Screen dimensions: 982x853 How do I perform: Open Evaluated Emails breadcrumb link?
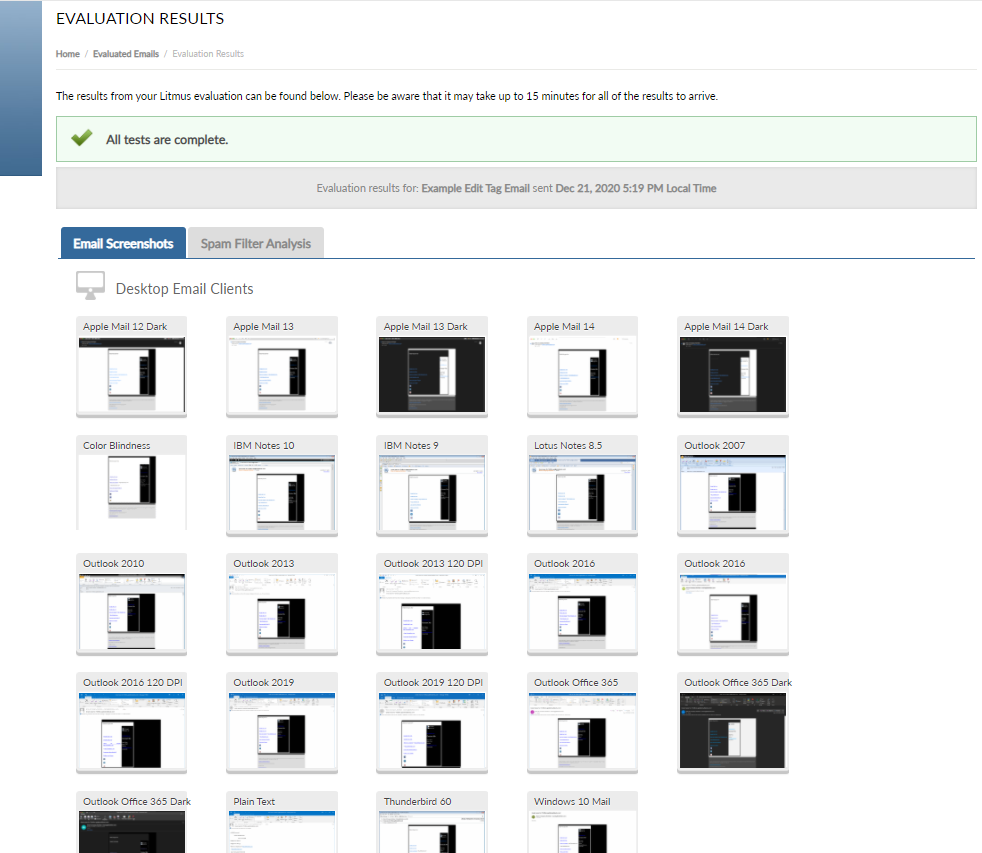click(126, 54)
